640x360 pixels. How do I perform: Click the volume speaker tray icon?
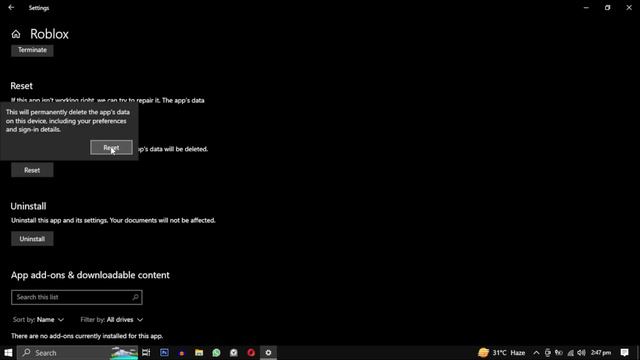point(582,353)
